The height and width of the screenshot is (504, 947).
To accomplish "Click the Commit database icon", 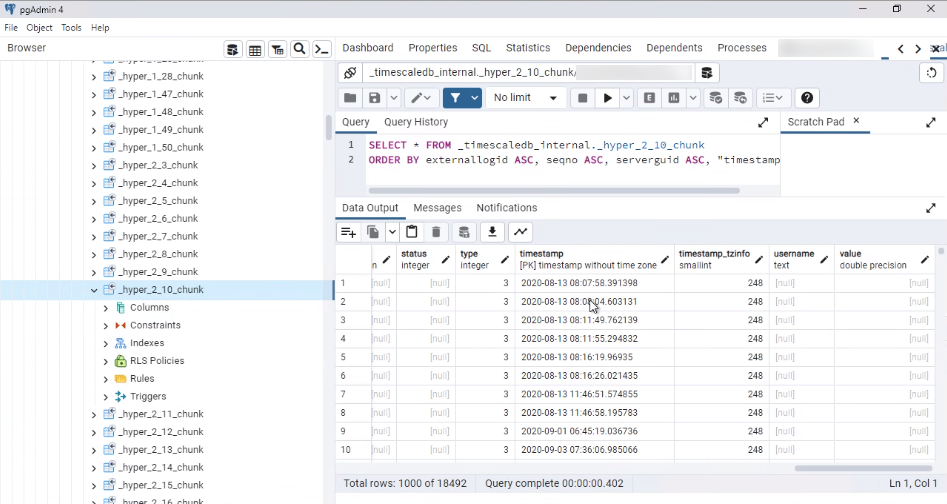I will tap(716, 98).
